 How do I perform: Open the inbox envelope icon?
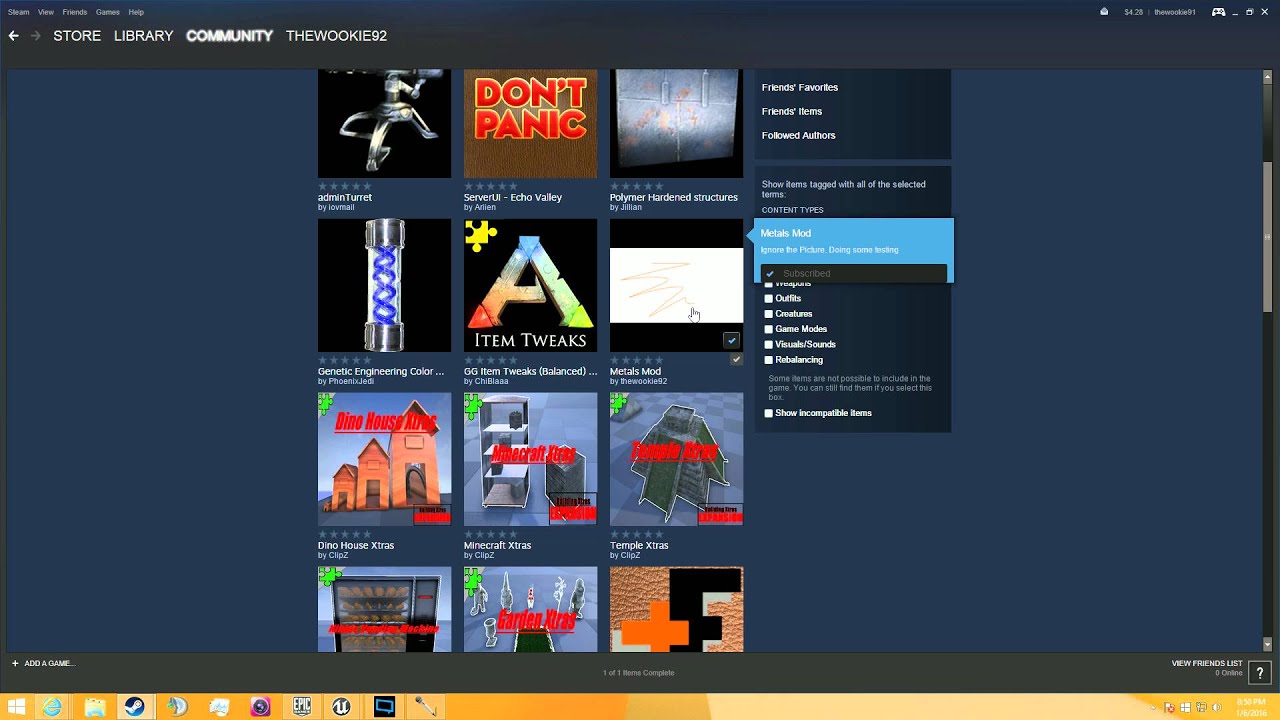(1104, 12)
